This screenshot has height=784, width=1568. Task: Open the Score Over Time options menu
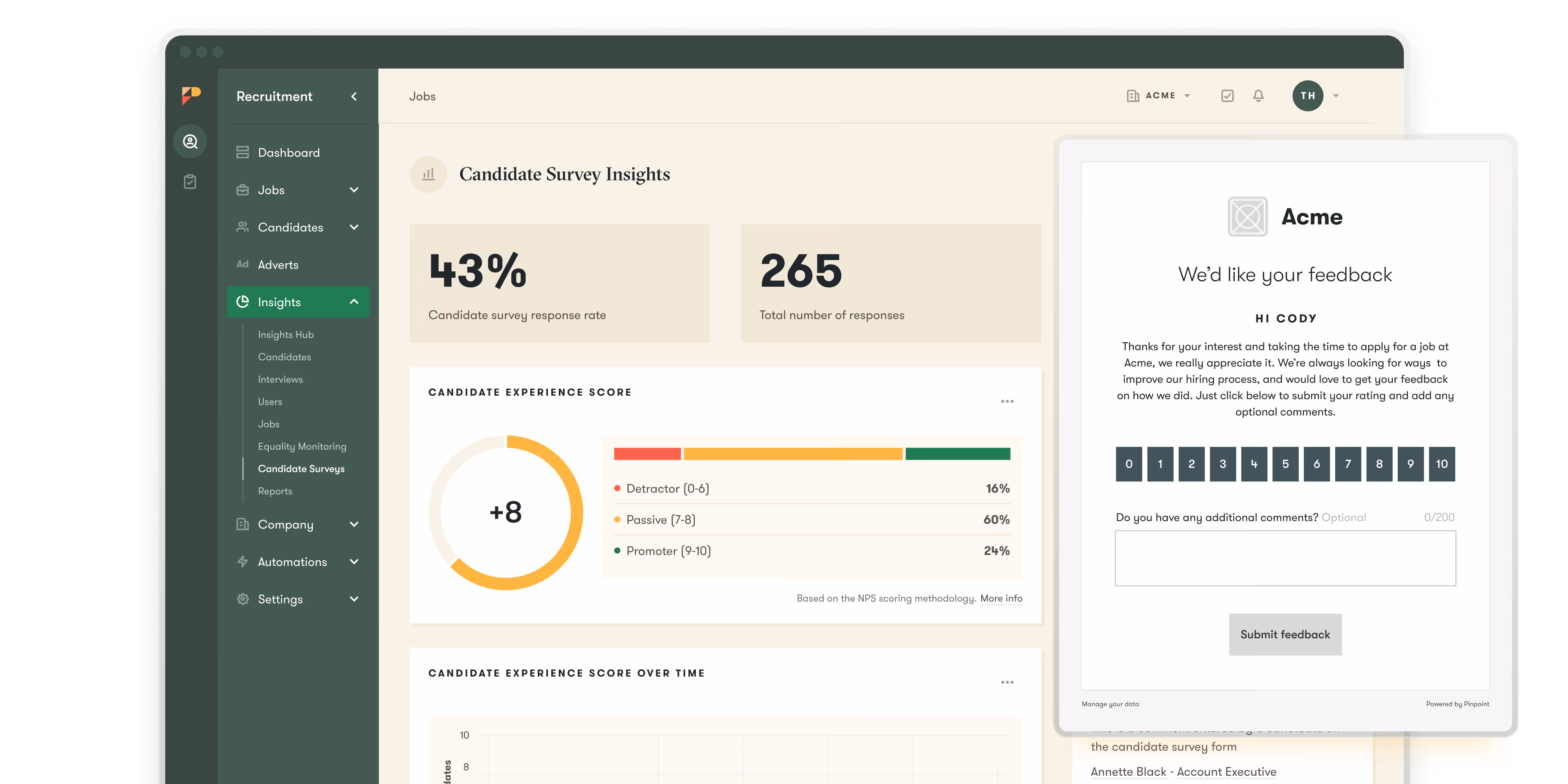click(1007, 682)
